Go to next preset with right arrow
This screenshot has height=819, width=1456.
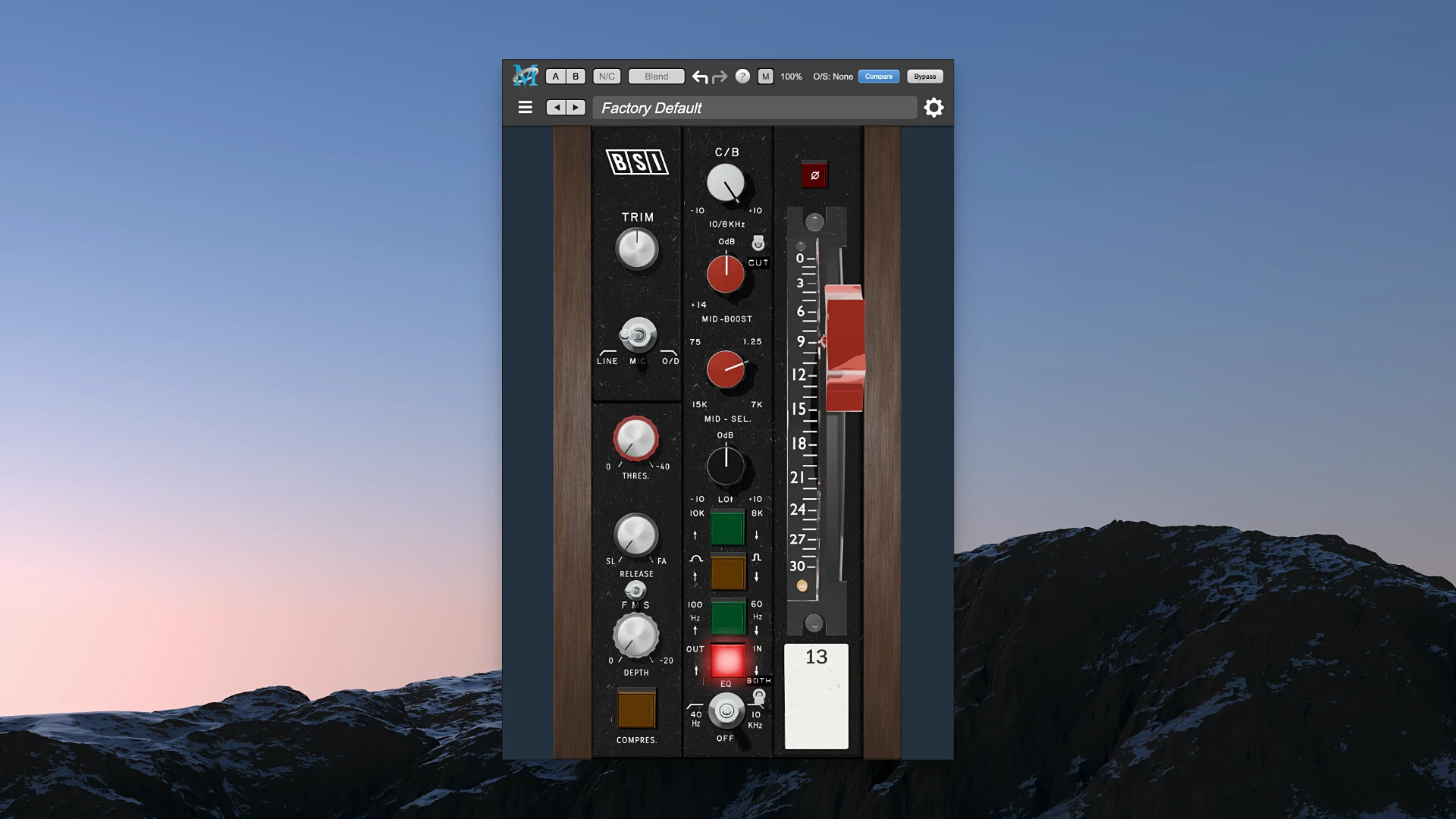click(x=576, y=107)
